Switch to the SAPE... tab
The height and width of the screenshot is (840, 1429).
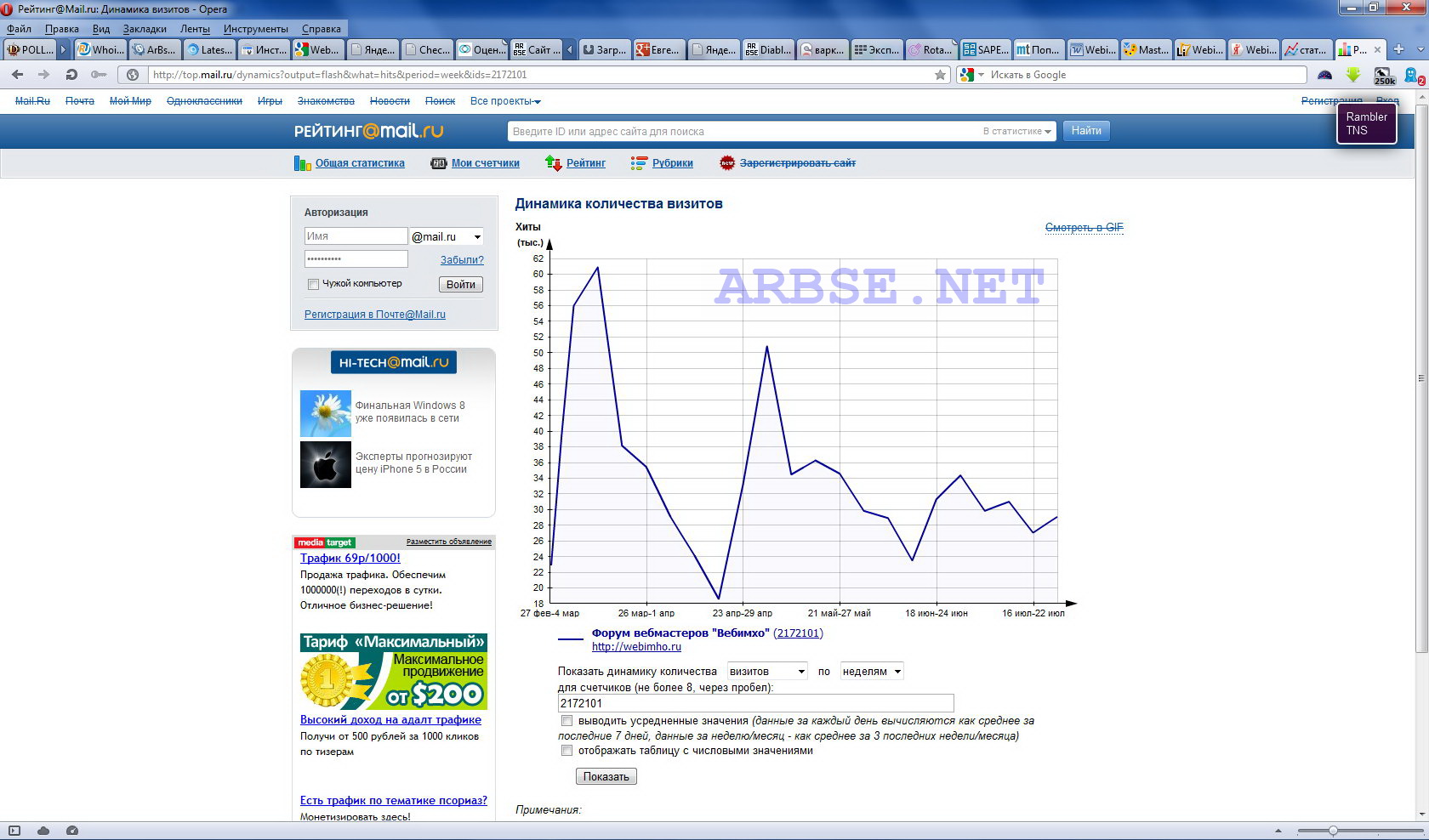click(985, 49)
